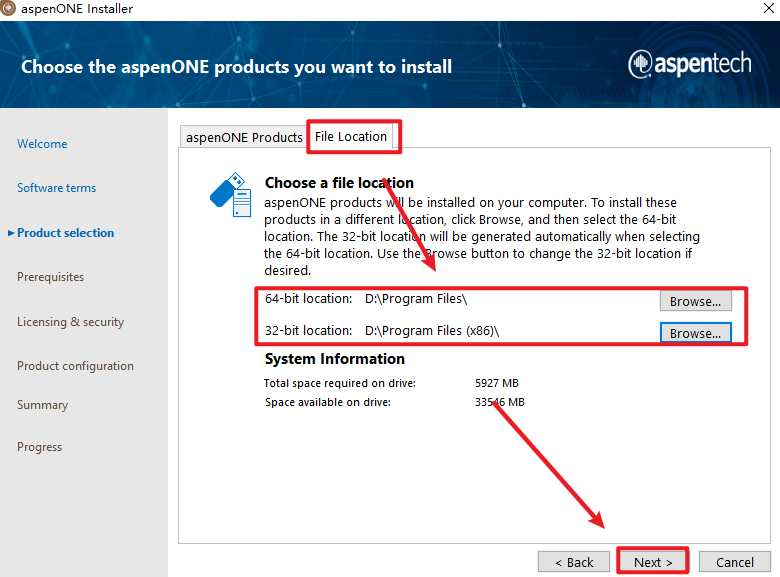Viewport: 780px width, 577px height.
Task: Open the Licensing & security step
Action: [x=70, y=322]
